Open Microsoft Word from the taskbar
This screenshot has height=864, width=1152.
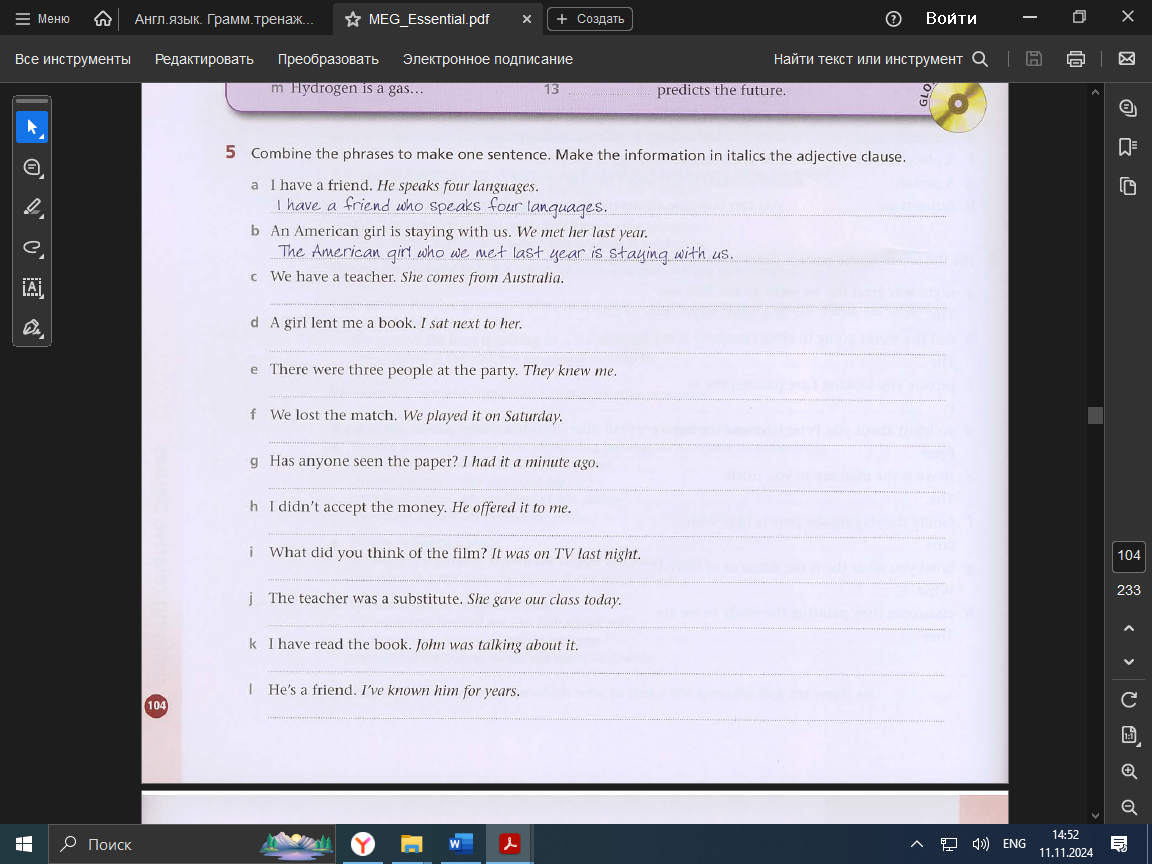click(x=461, y=844)
